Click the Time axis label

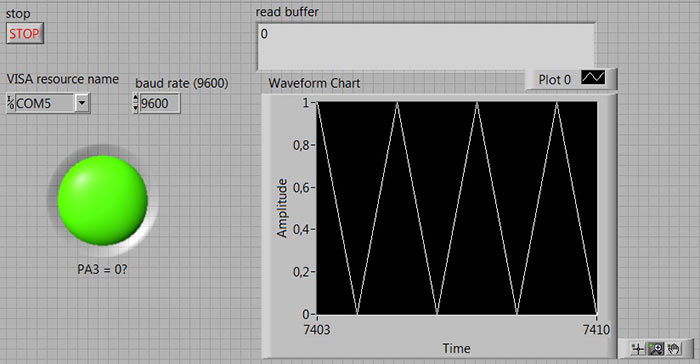(x=456, y=348)
